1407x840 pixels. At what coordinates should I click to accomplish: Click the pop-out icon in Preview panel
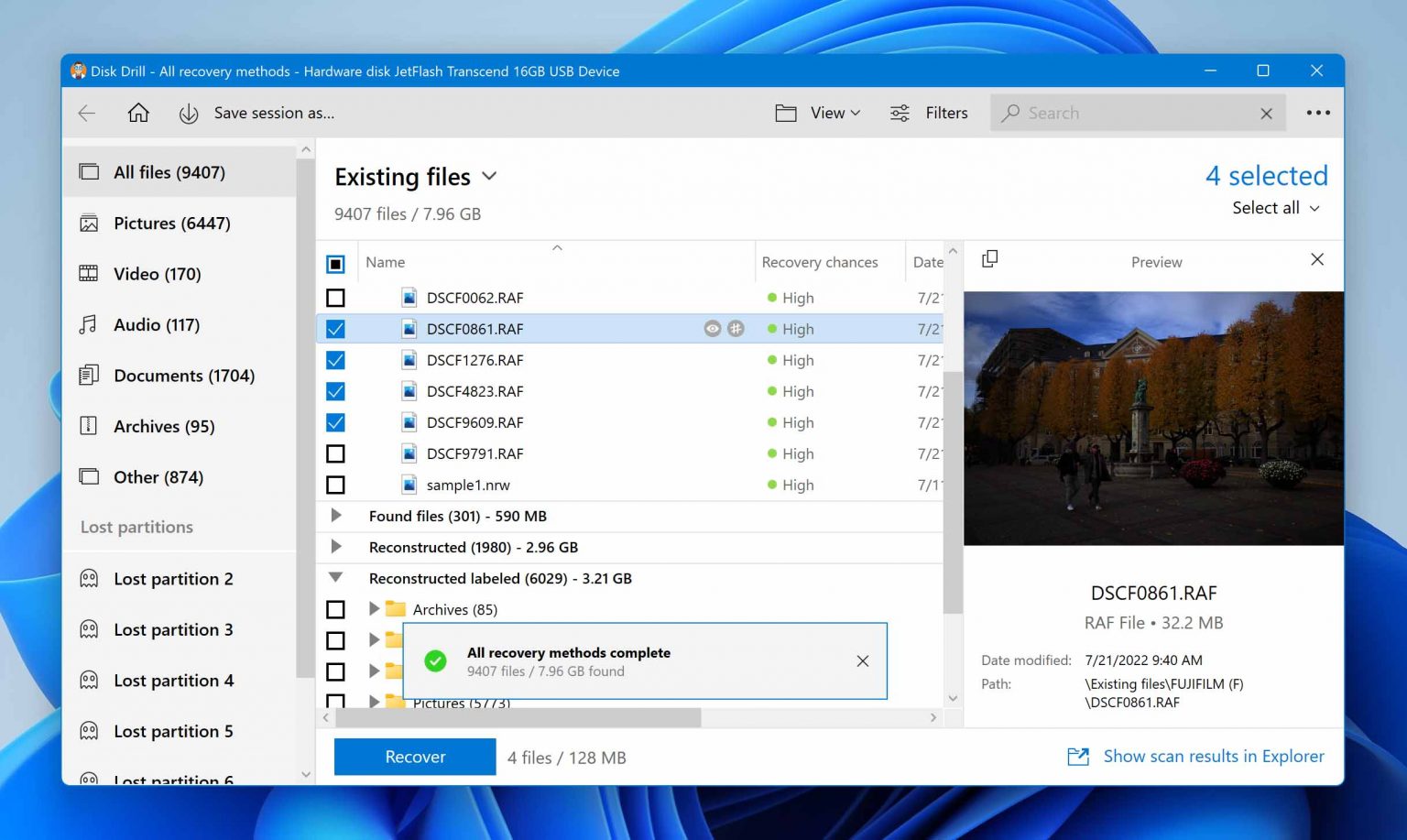[989, 260]
